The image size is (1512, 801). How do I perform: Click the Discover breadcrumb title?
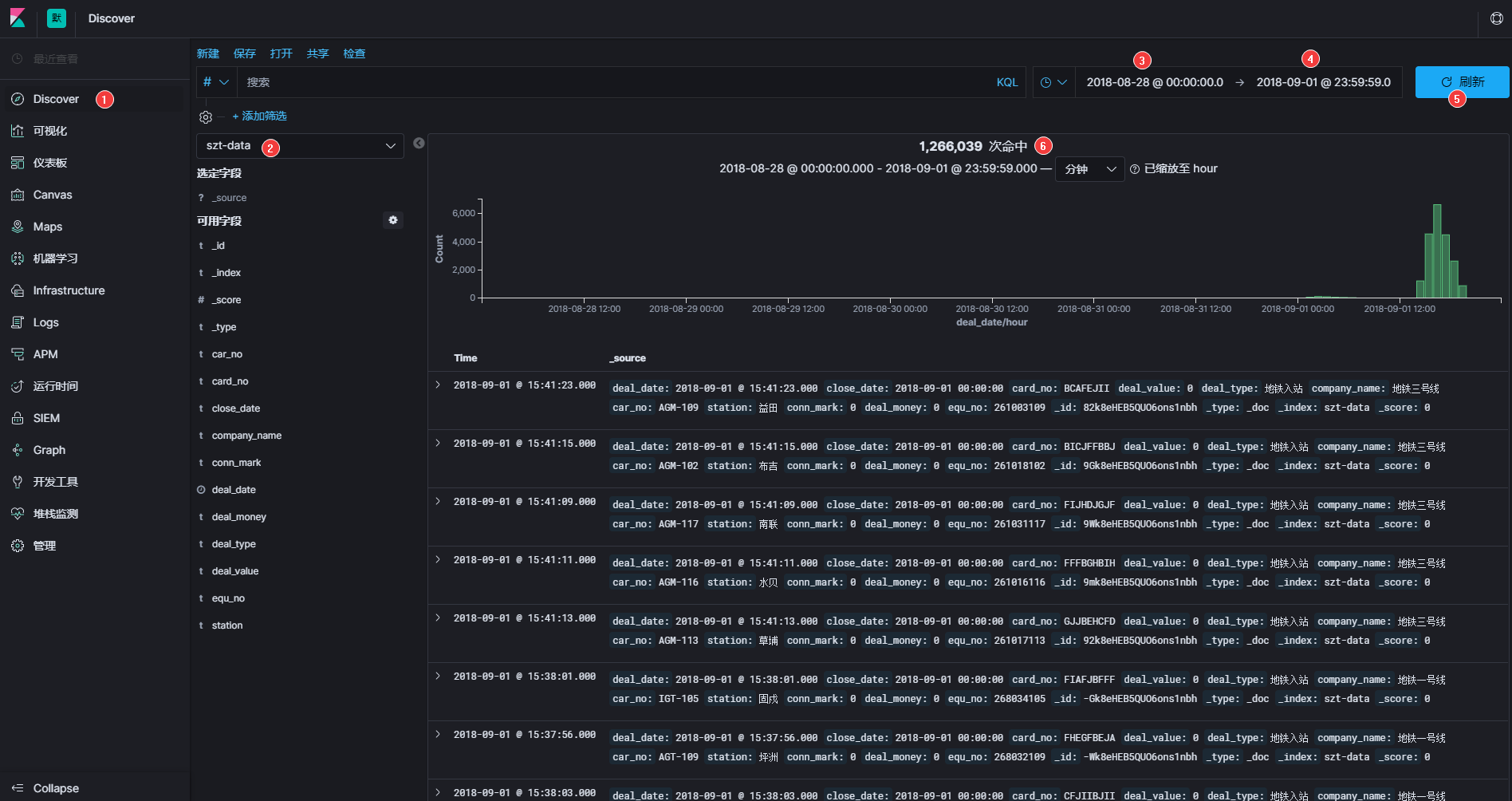112,18
